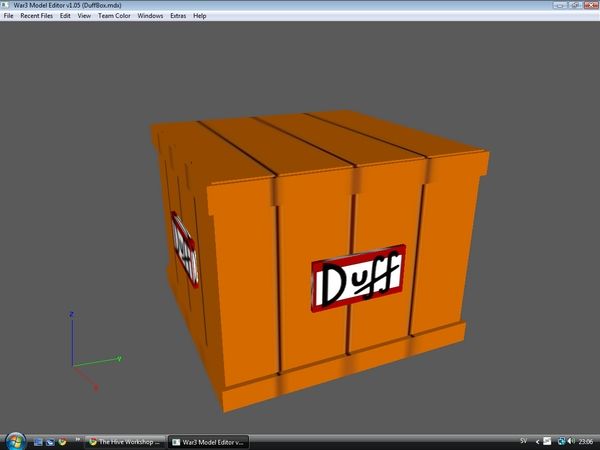Open the Recent Files menu
This screenshot has height=450, width=600.
click(37, 16)
